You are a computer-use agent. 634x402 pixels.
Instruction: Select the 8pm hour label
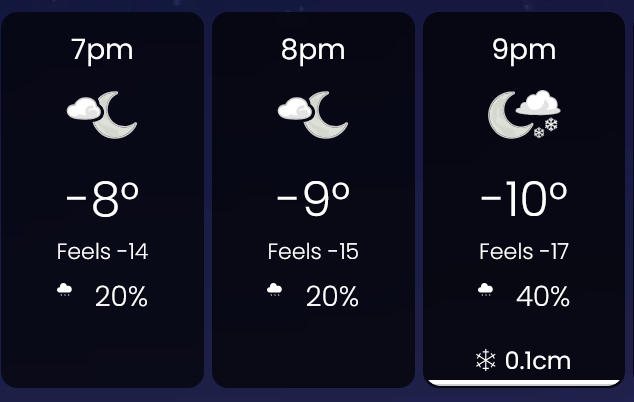tap(313, 50)
